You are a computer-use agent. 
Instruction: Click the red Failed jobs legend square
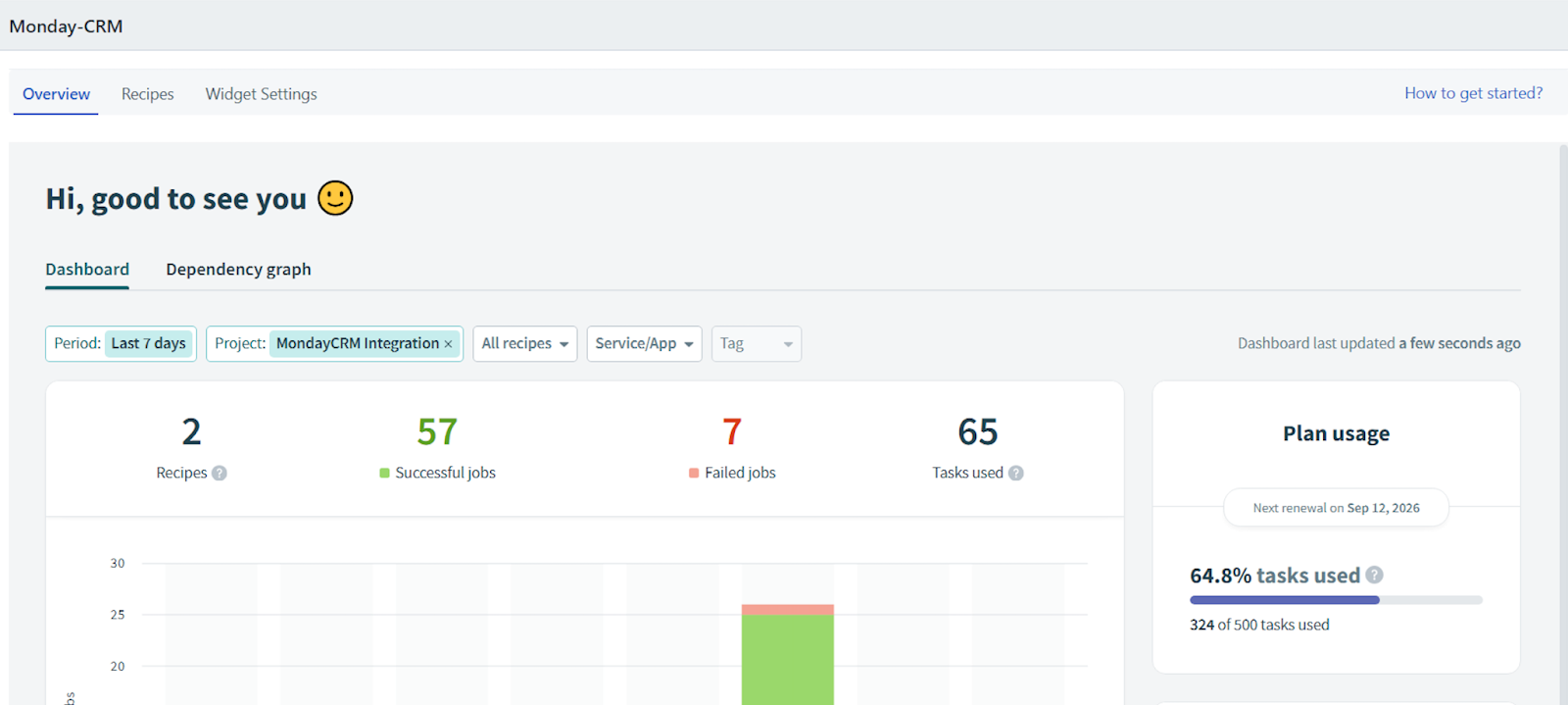point(694,473)
